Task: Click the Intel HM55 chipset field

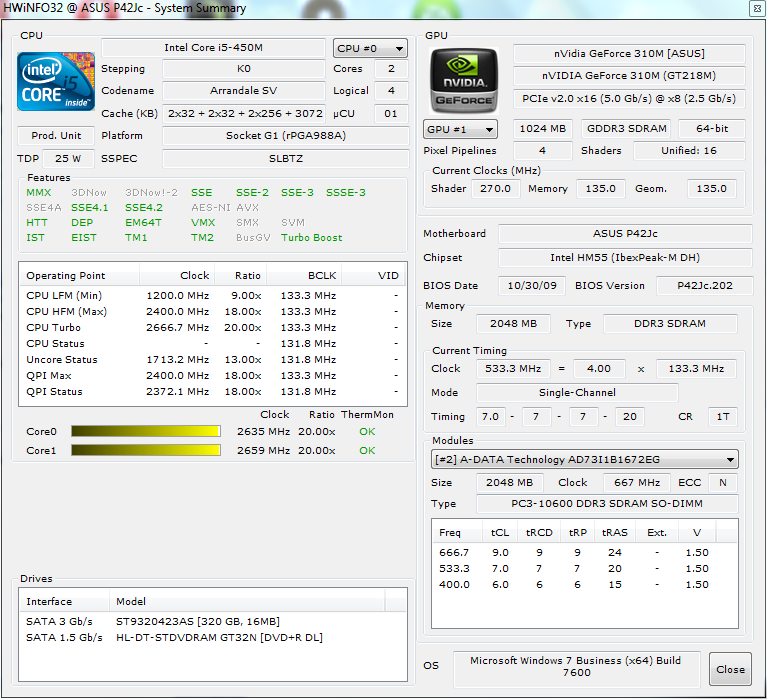Action: (x=625, y=258)
